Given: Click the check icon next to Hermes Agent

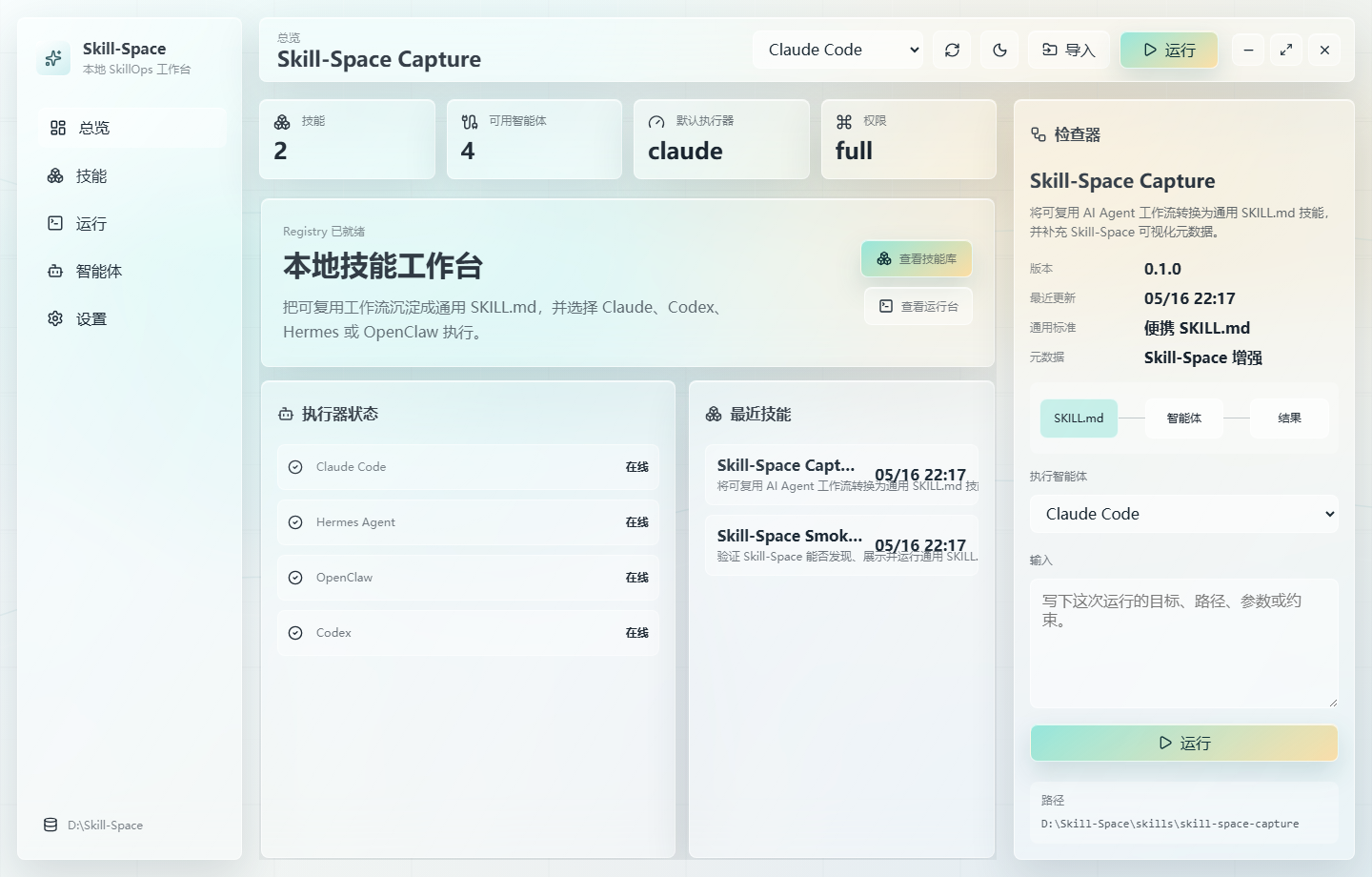Looking at the screenshot, I should click(295, 522).
